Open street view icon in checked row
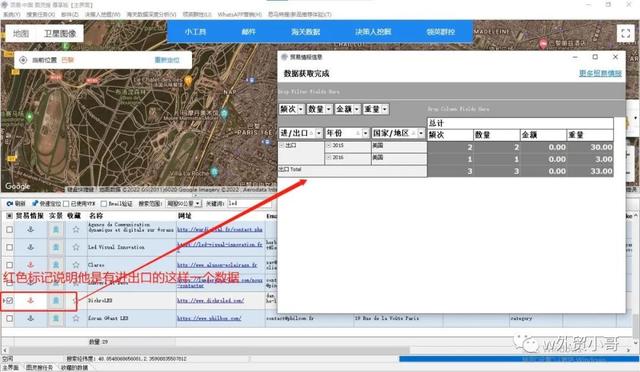This screenshot has height=372, width=640. 56,301
